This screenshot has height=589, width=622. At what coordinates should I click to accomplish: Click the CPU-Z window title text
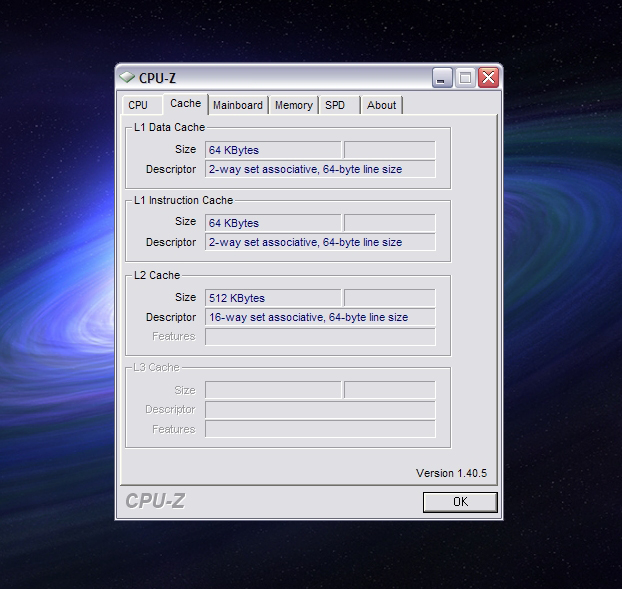coord(157,78)
